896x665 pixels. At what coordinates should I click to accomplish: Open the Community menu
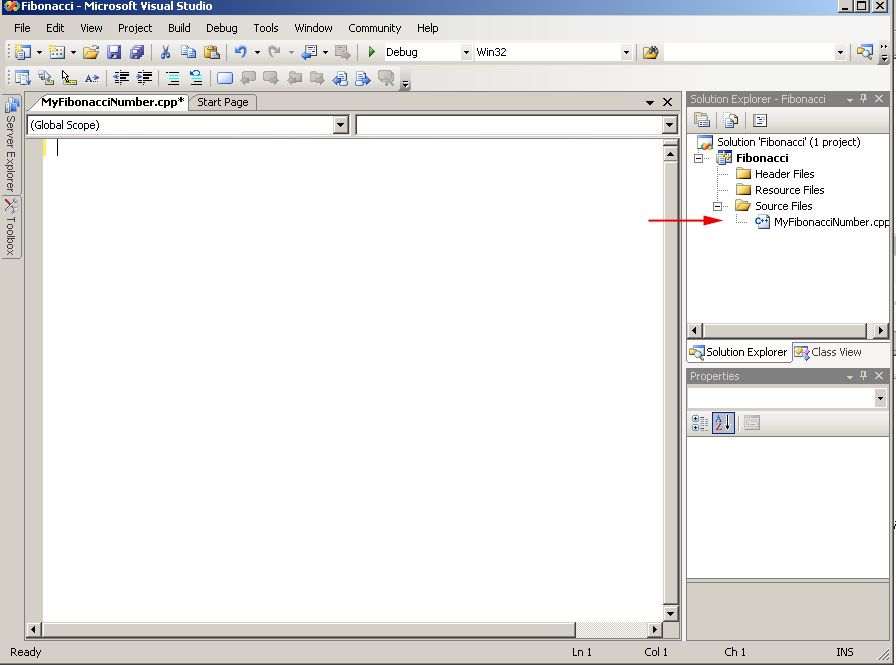375,28
